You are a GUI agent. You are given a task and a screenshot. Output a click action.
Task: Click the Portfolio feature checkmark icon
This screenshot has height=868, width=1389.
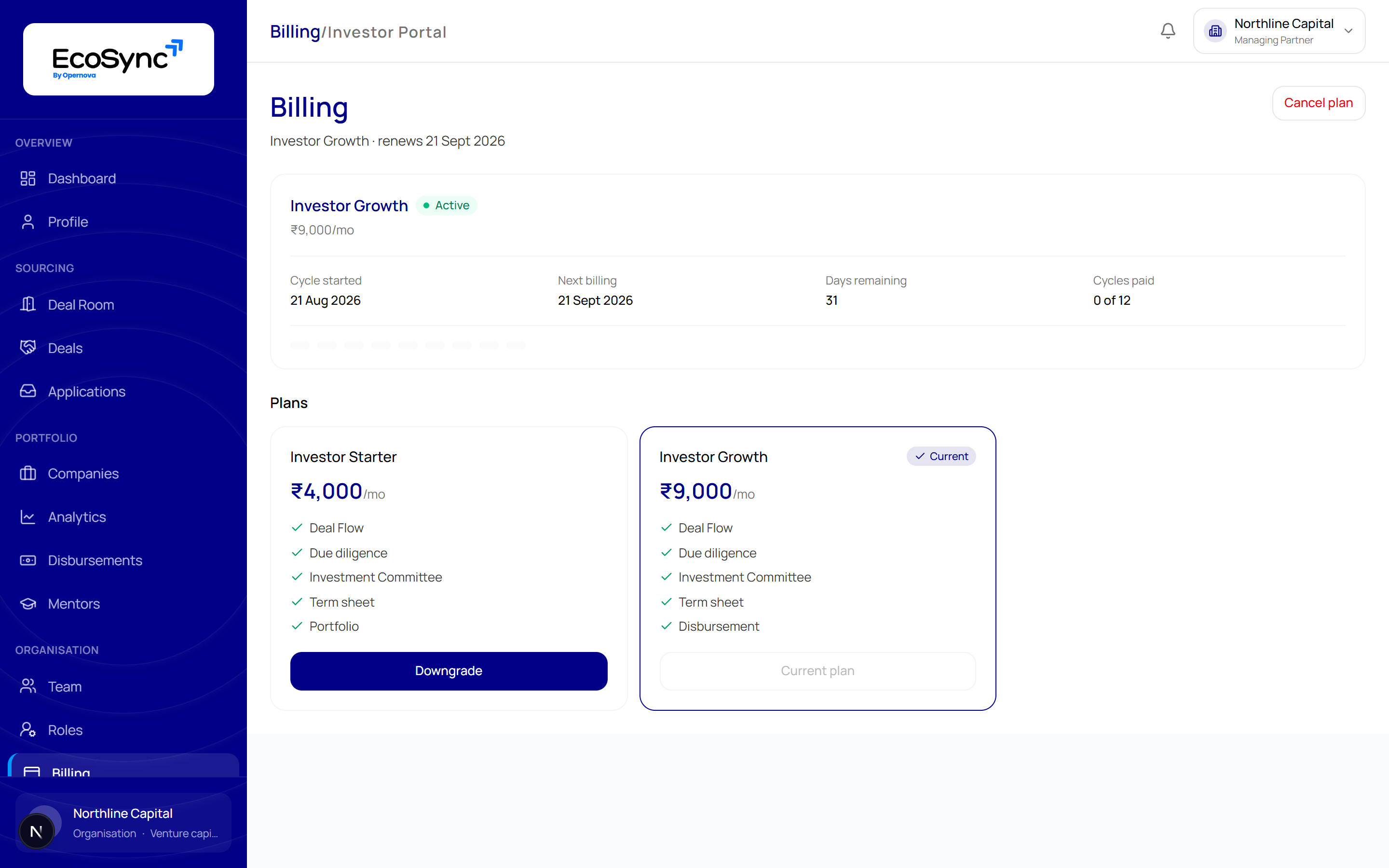pos(297,626)
